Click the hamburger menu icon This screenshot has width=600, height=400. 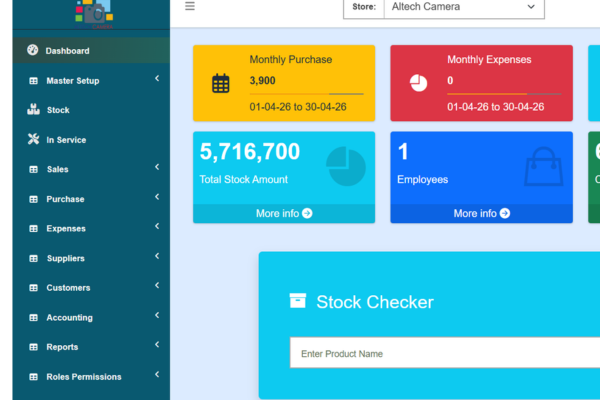[190, 6]
